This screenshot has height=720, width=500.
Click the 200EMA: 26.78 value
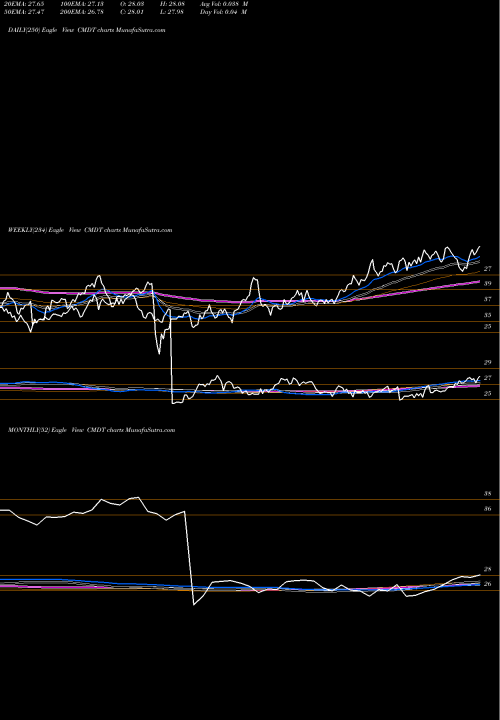click(x=81, y=12)
